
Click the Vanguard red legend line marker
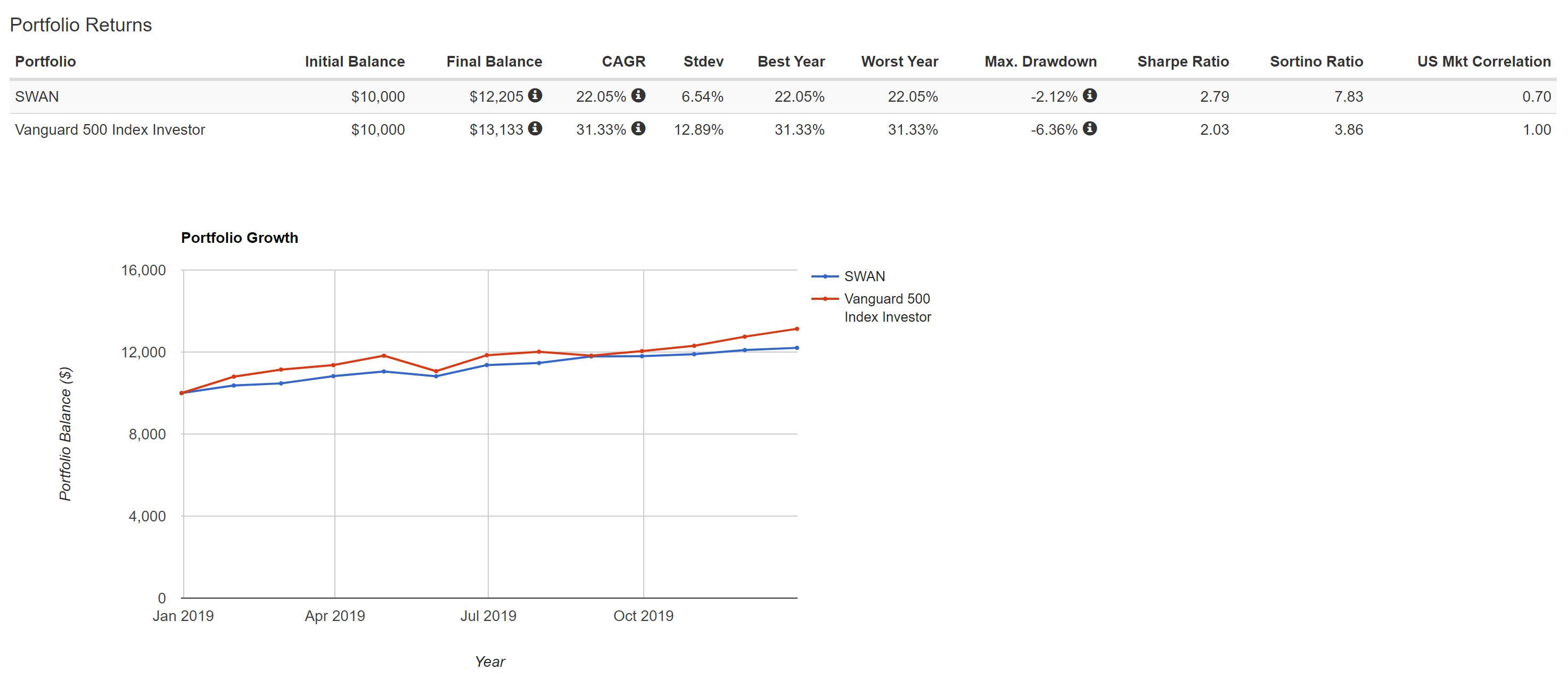[825, 299]
